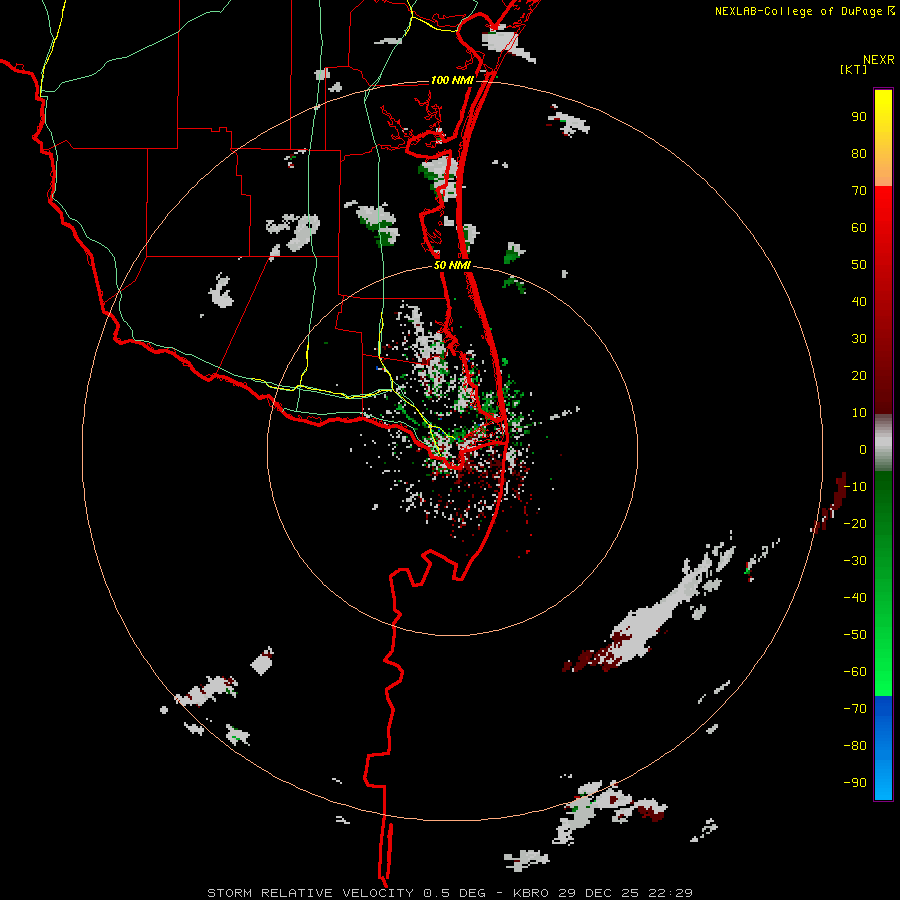
Task: Click the positive 20 knot scale value
Action: point(859,376)
